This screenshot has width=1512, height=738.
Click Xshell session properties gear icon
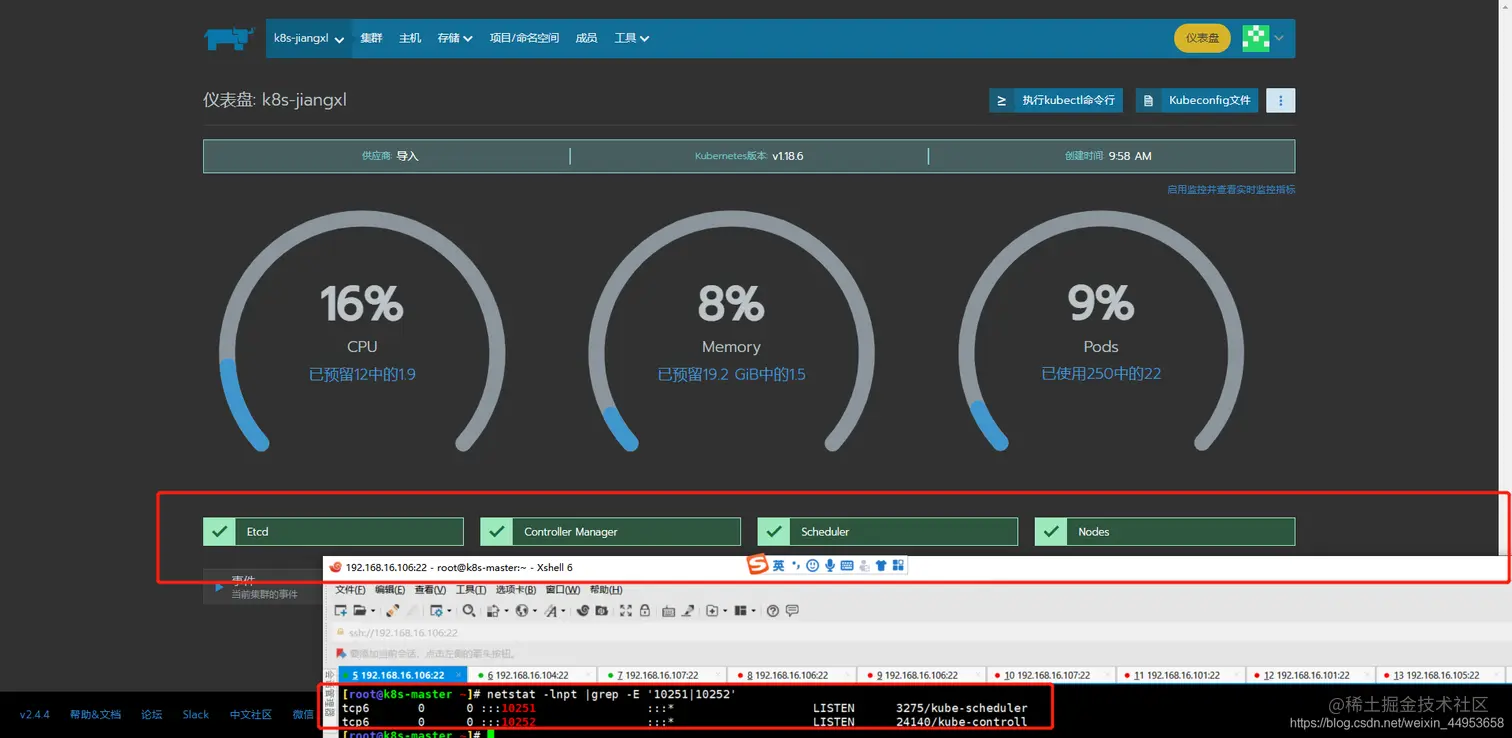tap(436, 610)
